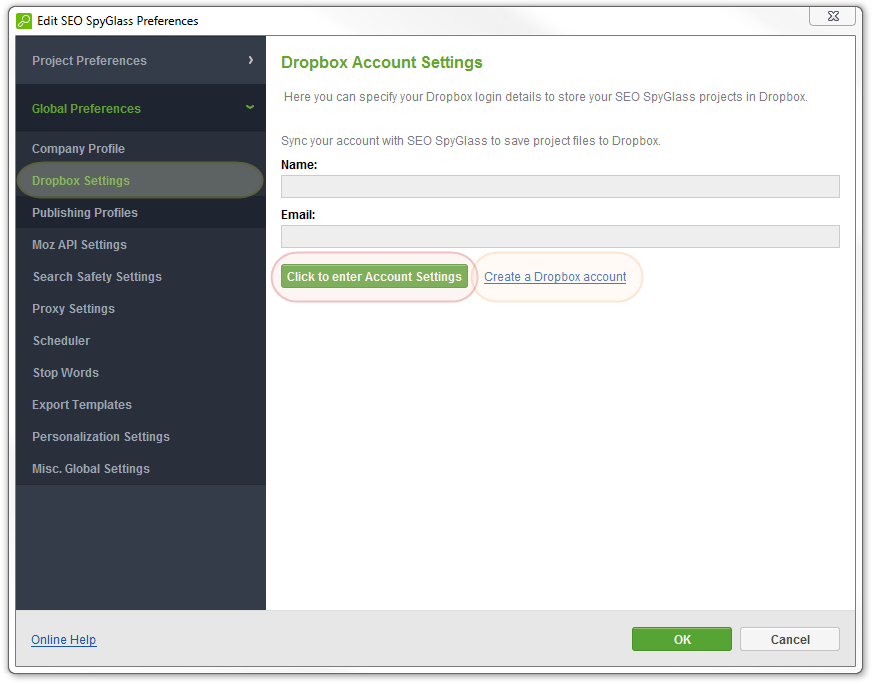Click to enter Account Settings button
The width and height of the screenshot is (873, 684).
374,277
